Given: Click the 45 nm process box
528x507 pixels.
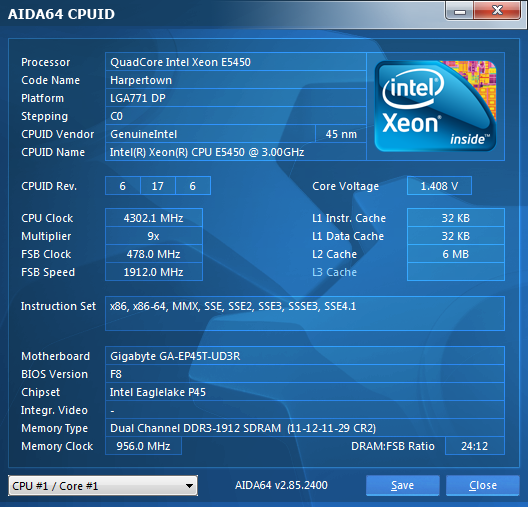Looking at the screenshot, I should (341, 134).
